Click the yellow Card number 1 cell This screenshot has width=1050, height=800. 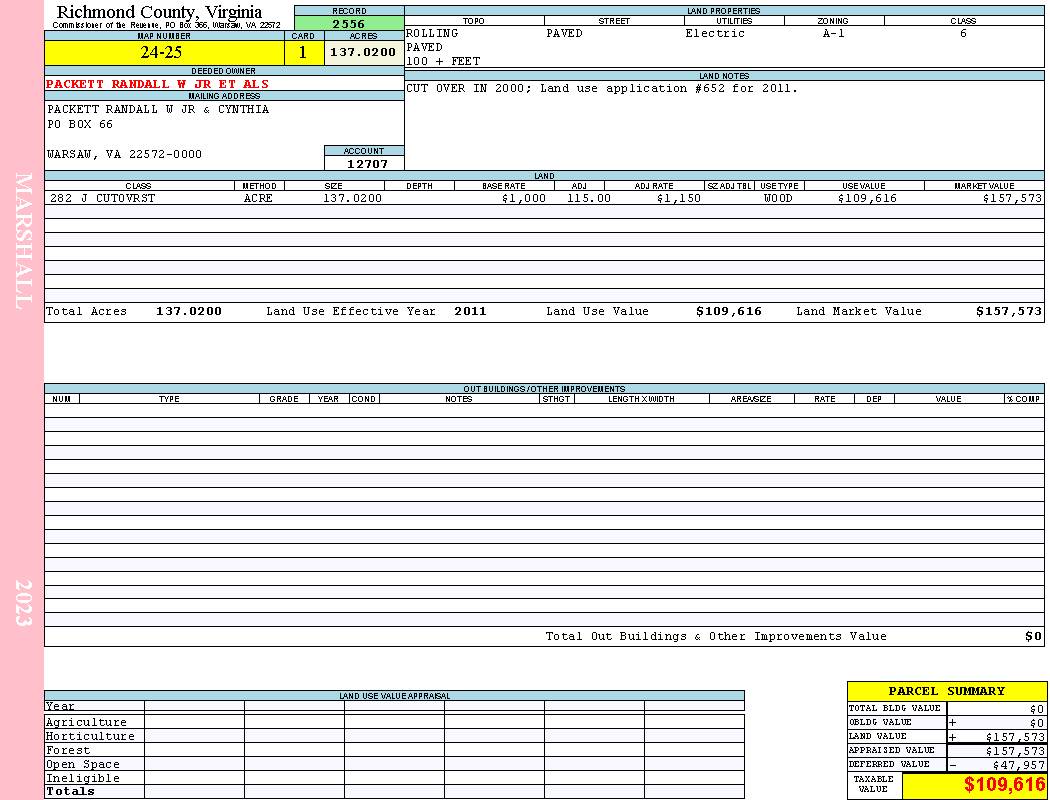pyautogui.click(x=303, y=53)
